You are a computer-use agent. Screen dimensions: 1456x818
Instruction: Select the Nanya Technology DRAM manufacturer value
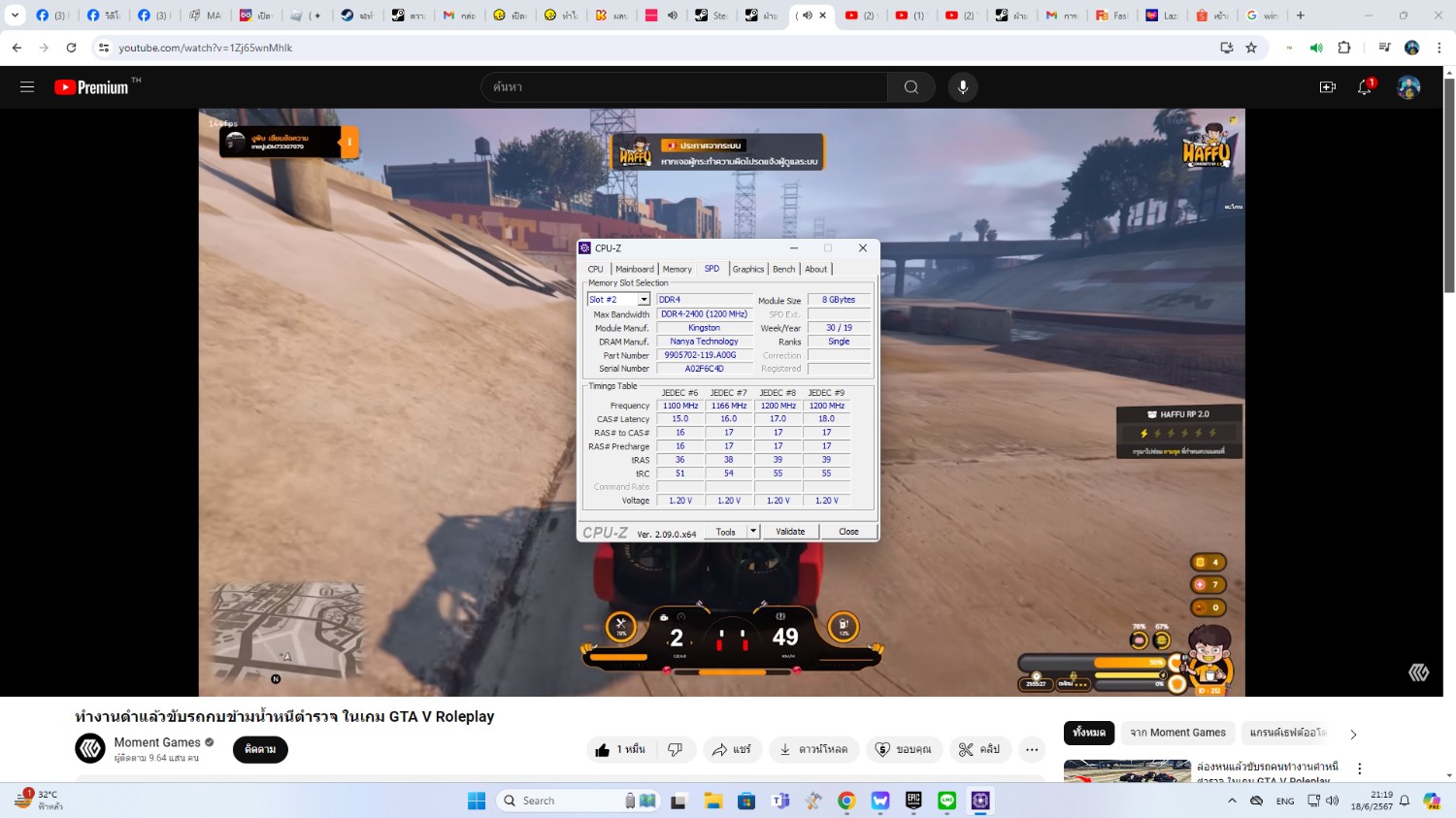click(x=705, y=342)
